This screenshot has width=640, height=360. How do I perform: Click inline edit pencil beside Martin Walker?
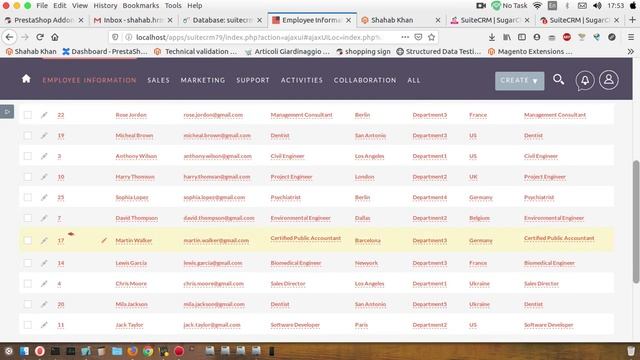click(104, 240)
